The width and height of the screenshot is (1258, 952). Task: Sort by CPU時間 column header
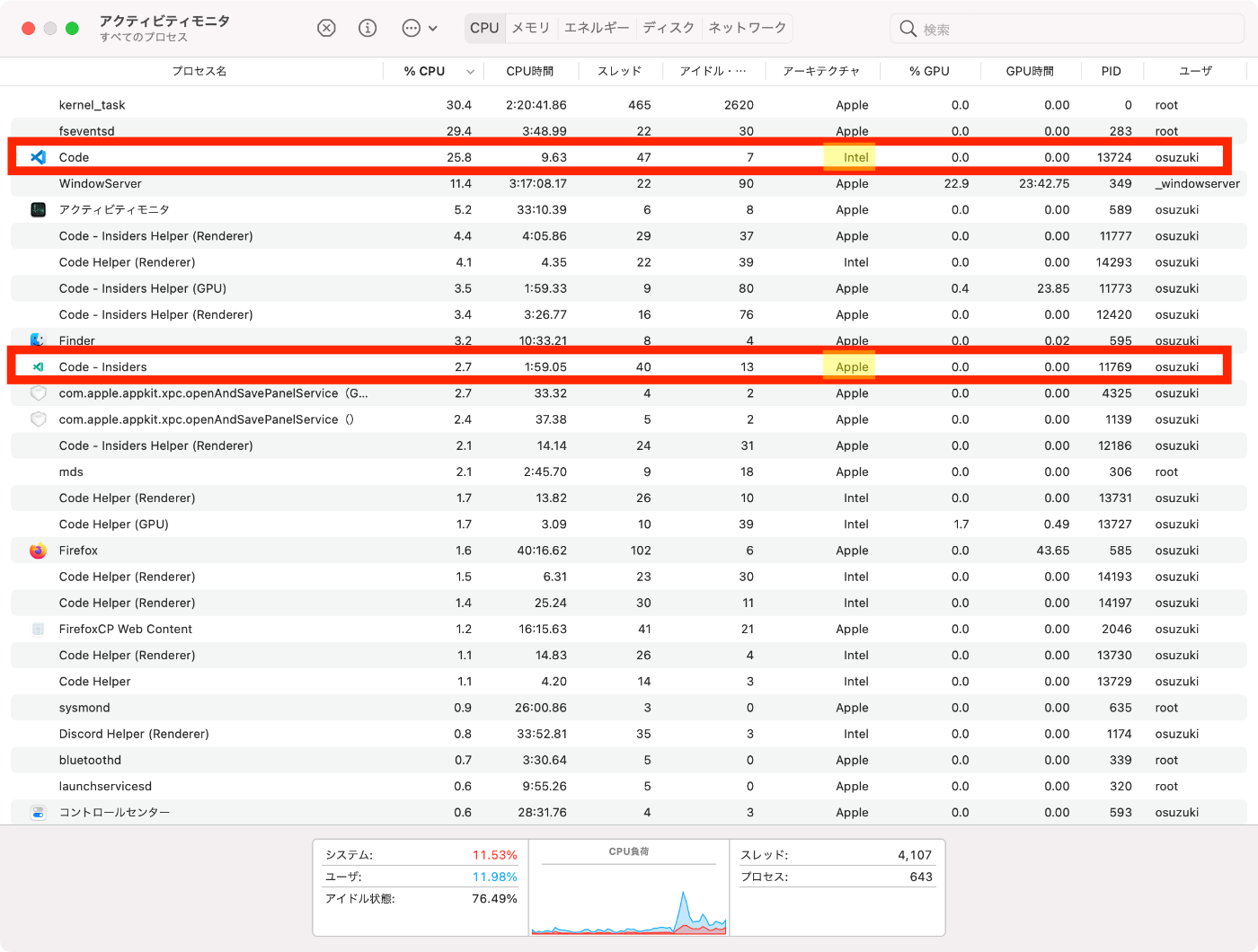click(x=530, y=71)
